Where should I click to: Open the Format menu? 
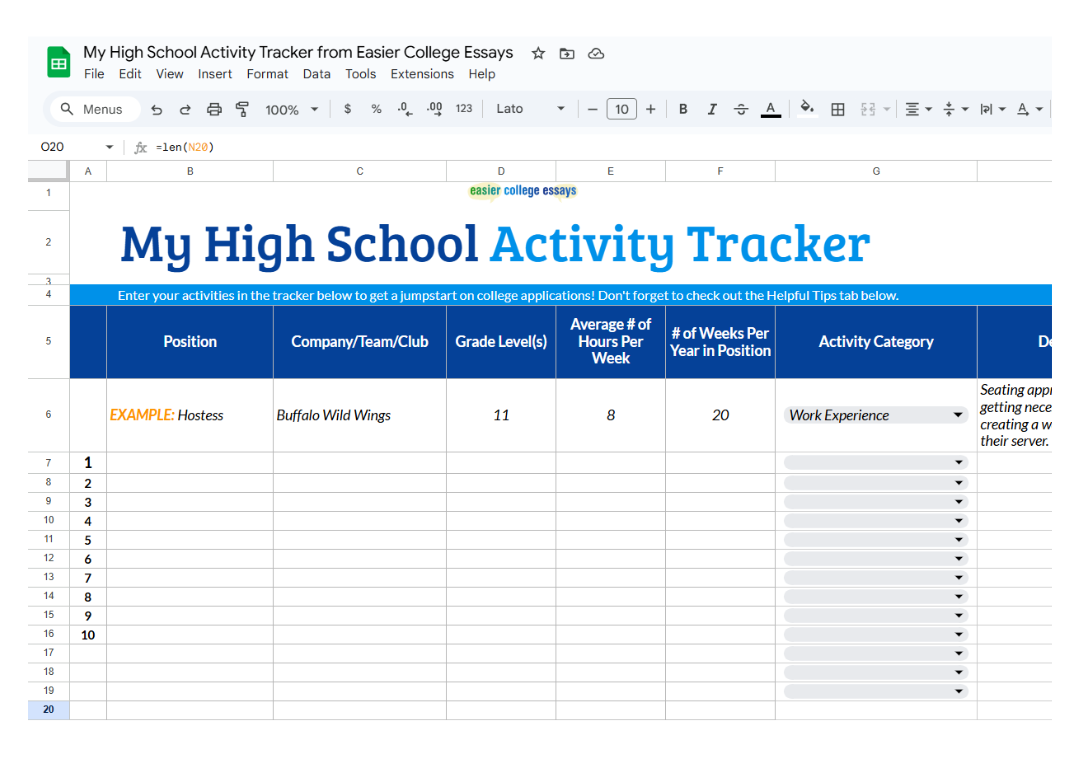click(x=267, y=74)
